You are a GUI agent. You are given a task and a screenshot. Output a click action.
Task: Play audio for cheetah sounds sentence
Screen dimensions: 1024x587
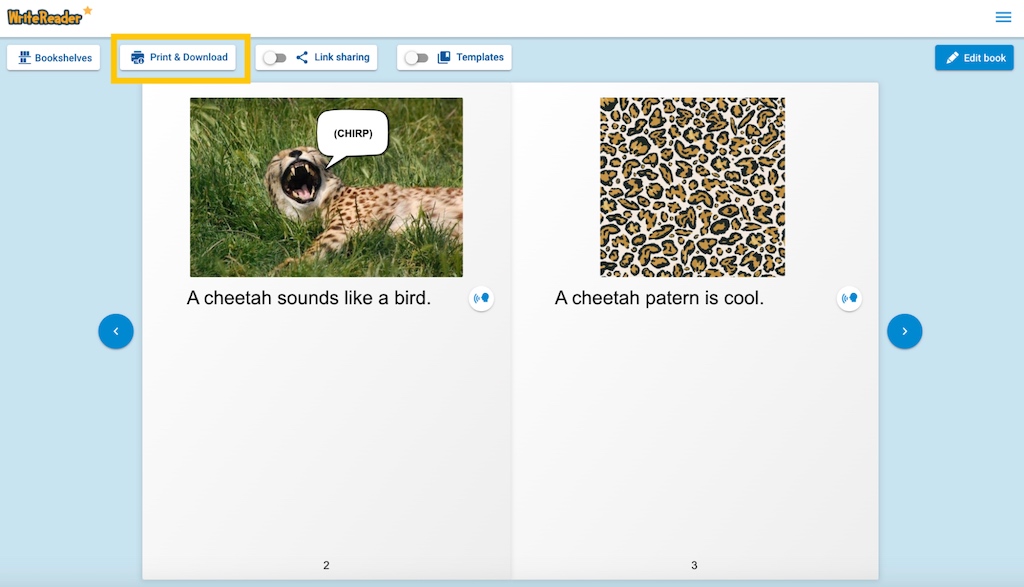pos(482,298)
